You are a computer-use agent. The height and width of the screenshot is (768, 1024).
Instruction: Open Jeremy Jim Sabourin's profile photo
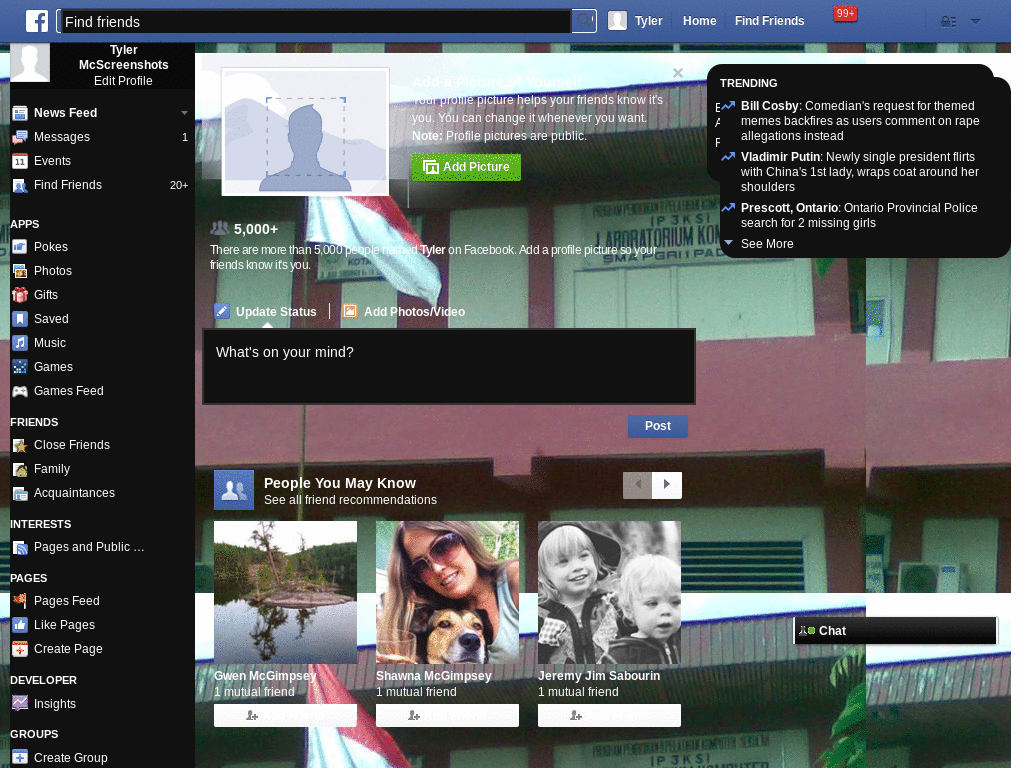[x=609, y=592]
